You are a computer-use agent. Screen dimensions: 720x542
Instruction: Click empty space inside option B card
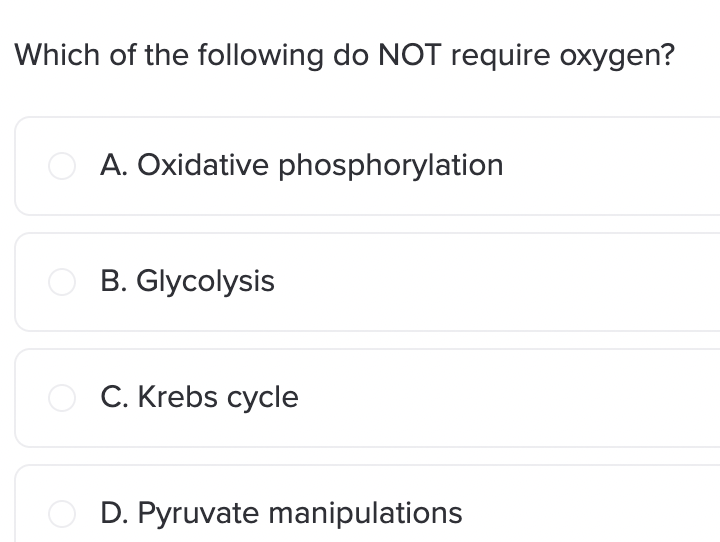tap(496, 282)
